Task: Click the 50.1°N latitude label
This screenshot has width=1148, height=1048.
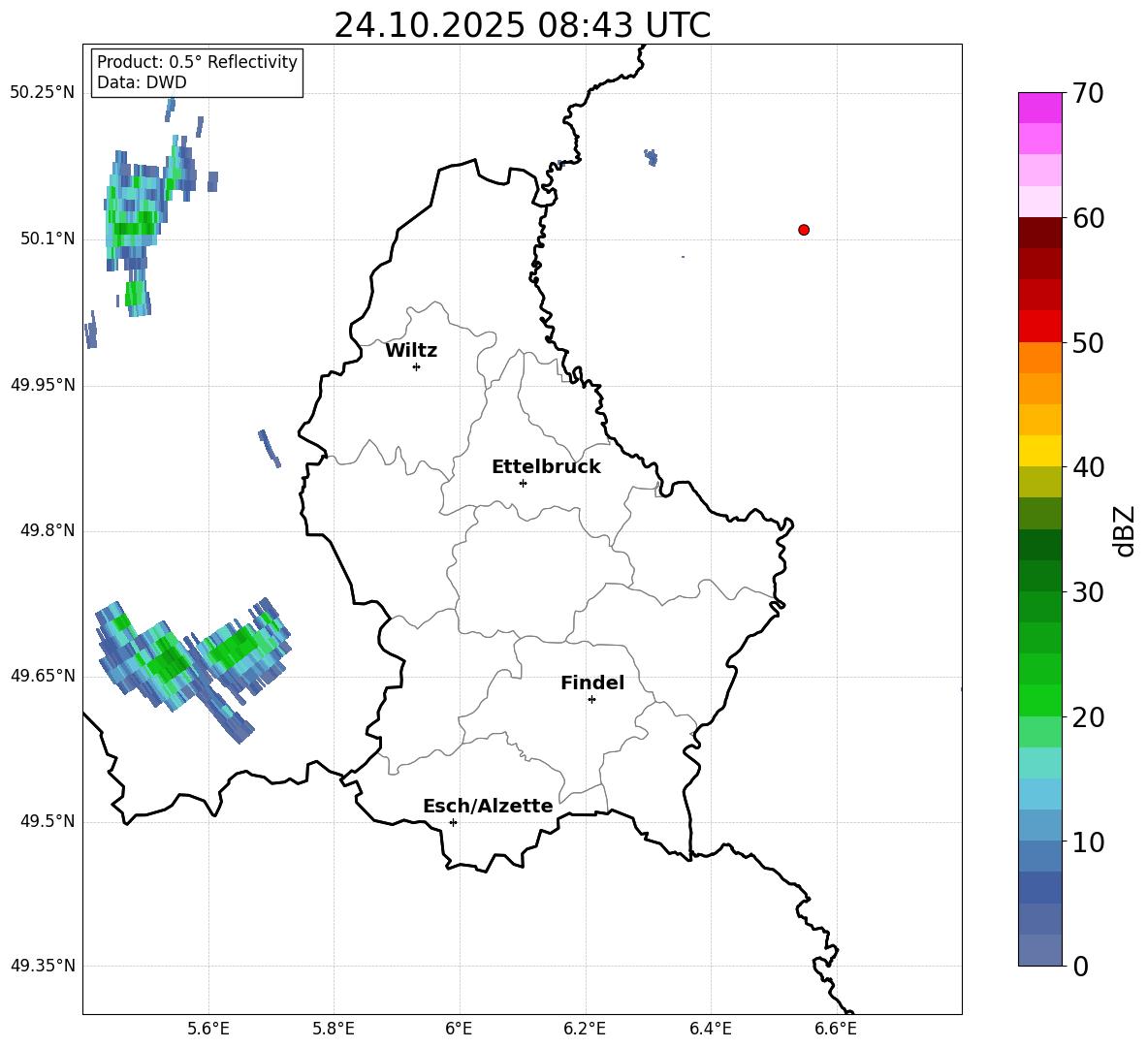Action: [48, 239]
